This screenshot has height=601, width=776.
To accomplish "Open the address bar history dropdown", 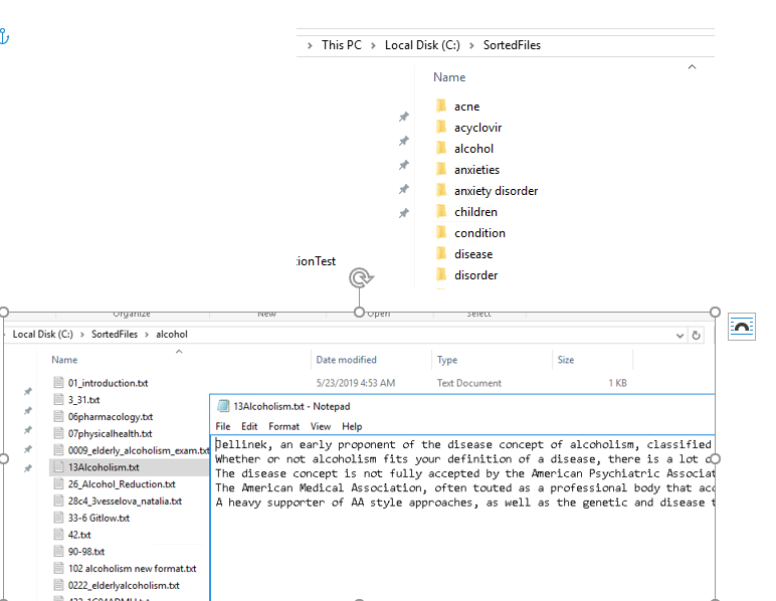I will coord(680,336).
